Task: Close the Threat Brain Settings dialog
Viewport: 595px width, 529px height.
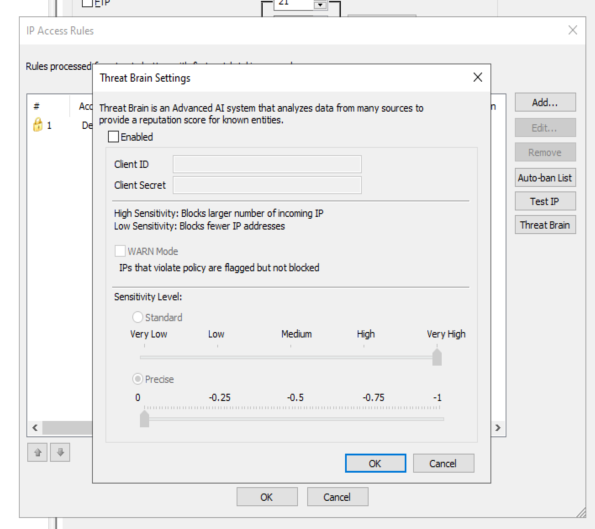Action: [478, 77]
